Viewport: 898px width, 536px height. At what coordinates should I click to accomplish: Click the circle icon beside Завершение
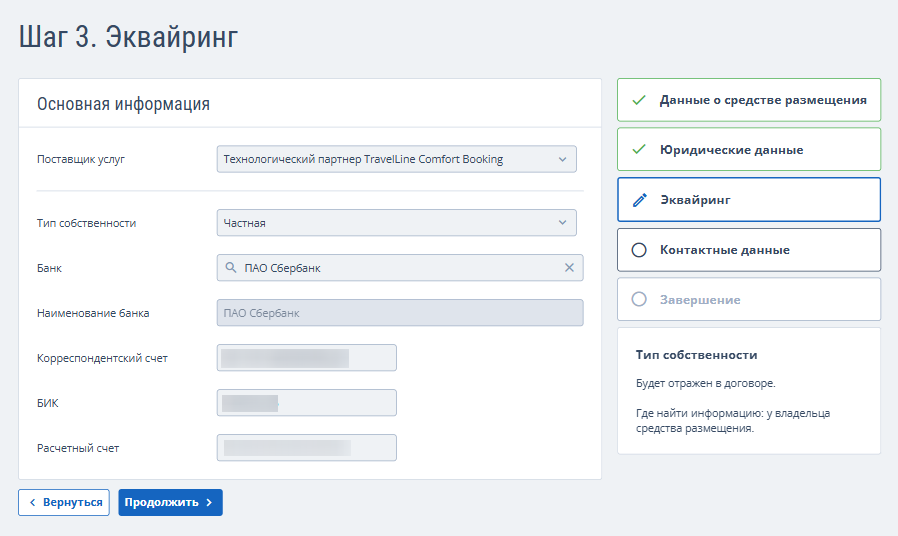pyautogui.click(x=640, y=300)
